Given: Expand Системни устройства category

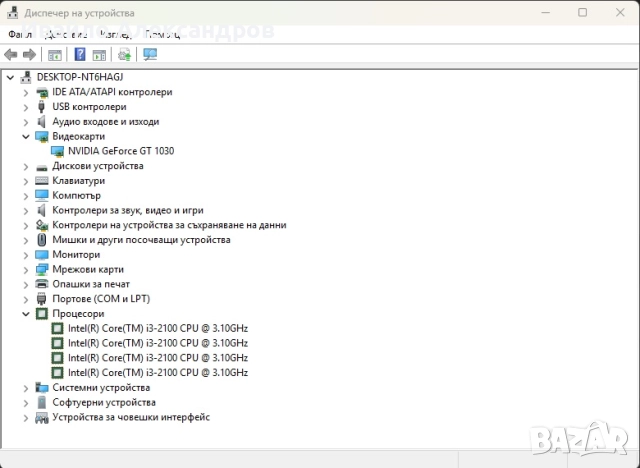Looking at the screenshot, I should click(x=26, y=388).
